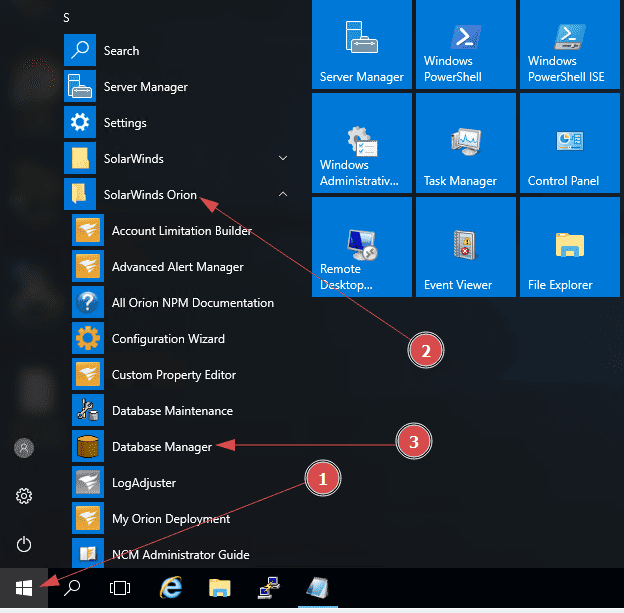Open the Task Manager tile
Screen dimensions: 624x613
(466, 143)
